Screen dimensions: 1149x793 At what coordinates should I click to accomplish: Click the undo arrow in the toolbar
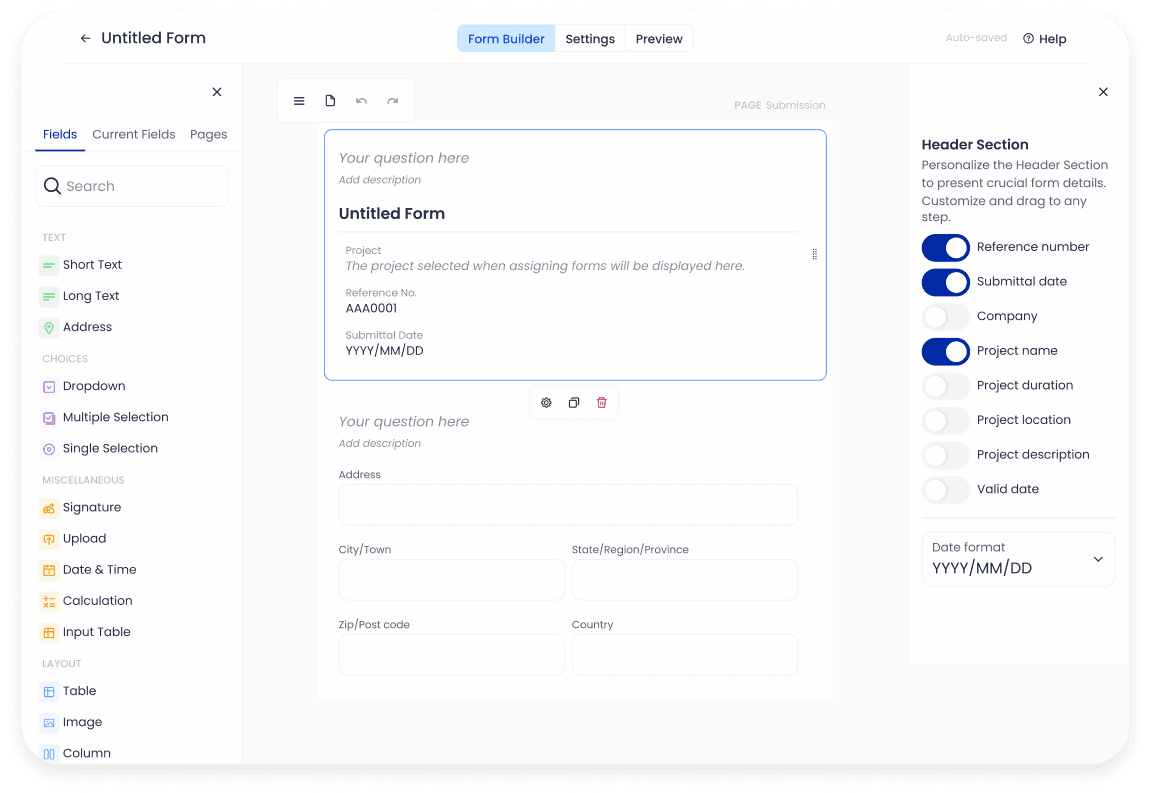pyautogui.click(x=361, y=100)
